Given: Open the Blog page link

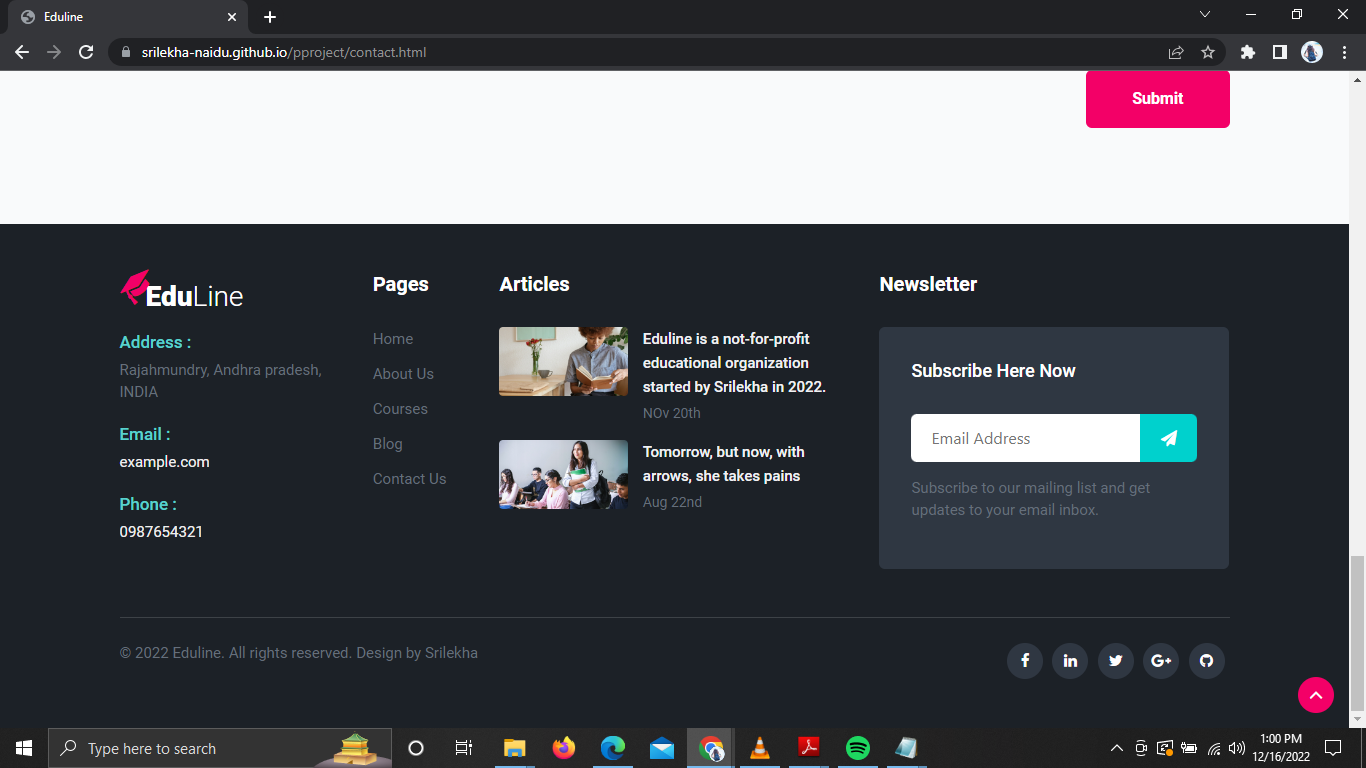Looking at the screenshot, I should (387, 443).
